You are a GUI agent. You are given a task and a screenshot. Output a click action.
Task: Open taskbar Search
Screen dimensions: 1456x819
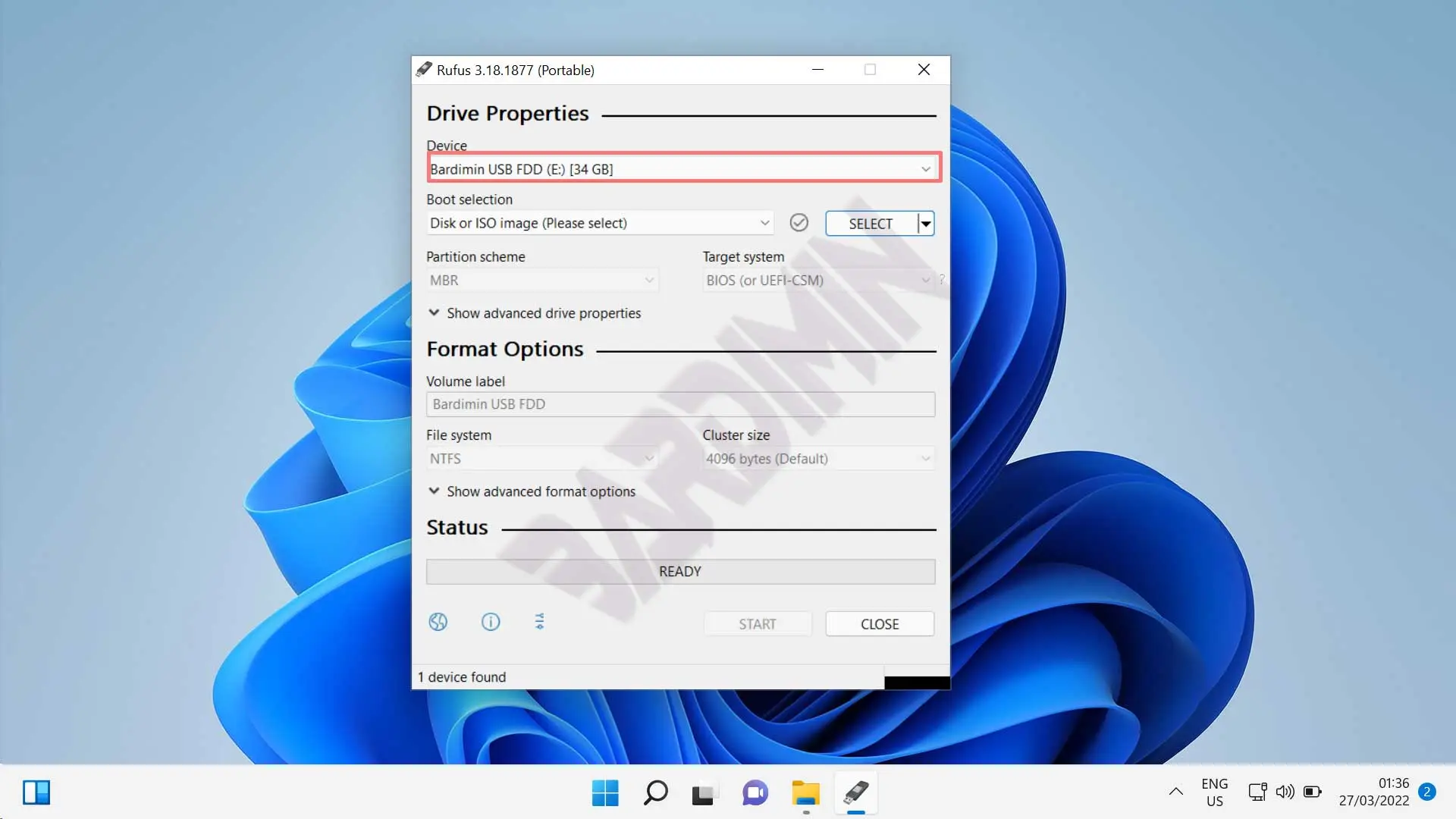655,793
